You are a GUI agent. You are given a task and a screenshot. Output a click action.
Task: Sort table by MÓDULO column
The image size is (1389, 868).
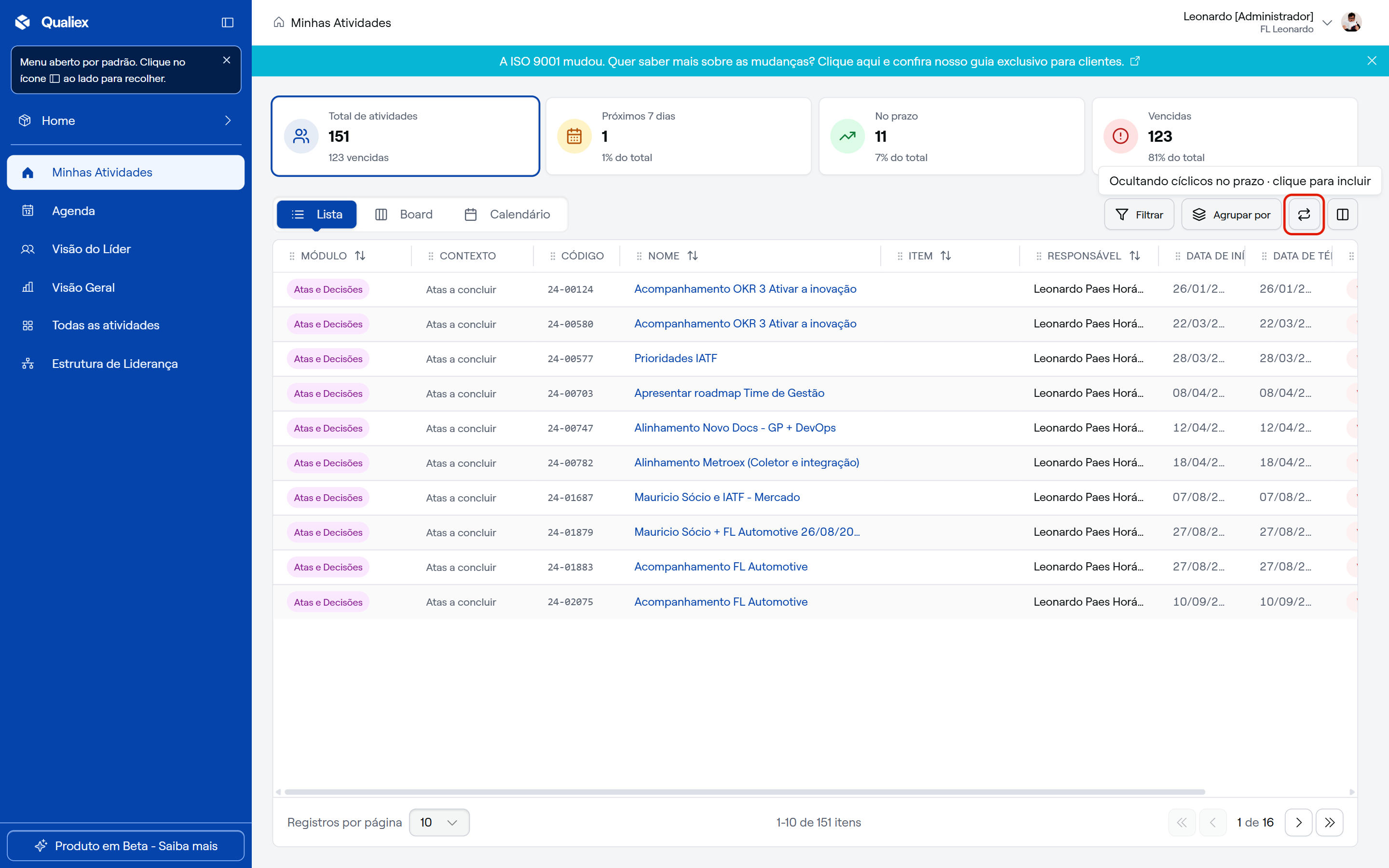pyautogui.click(x=360, y=256)
